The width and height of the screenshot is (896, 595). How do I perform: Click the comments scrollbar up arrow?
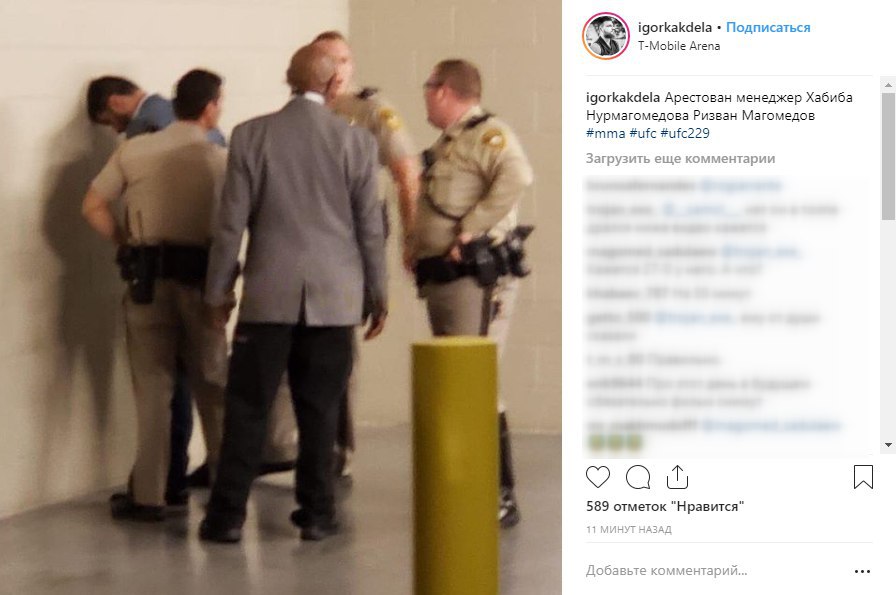click(888, 85)
